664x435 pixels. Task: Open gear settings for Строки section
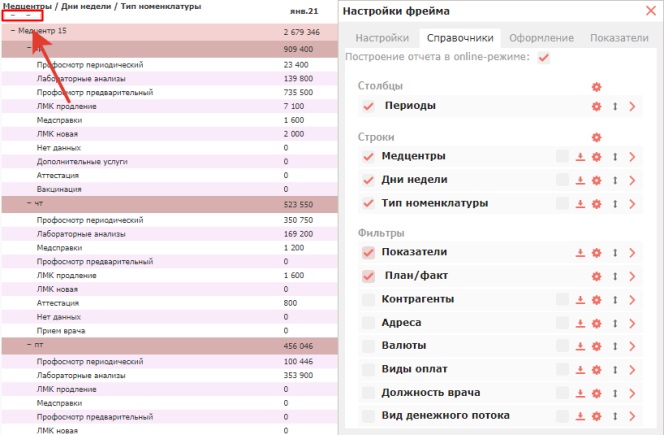click(596, 137)
